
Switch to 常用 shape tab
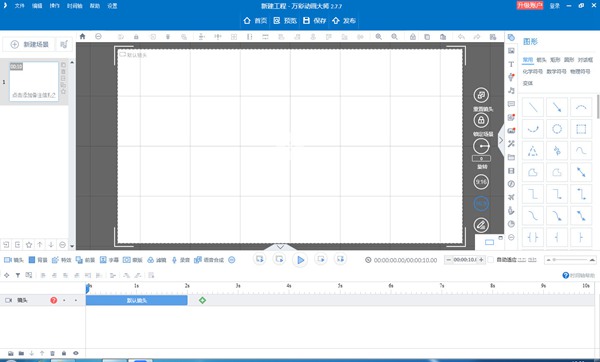point(528,60)
